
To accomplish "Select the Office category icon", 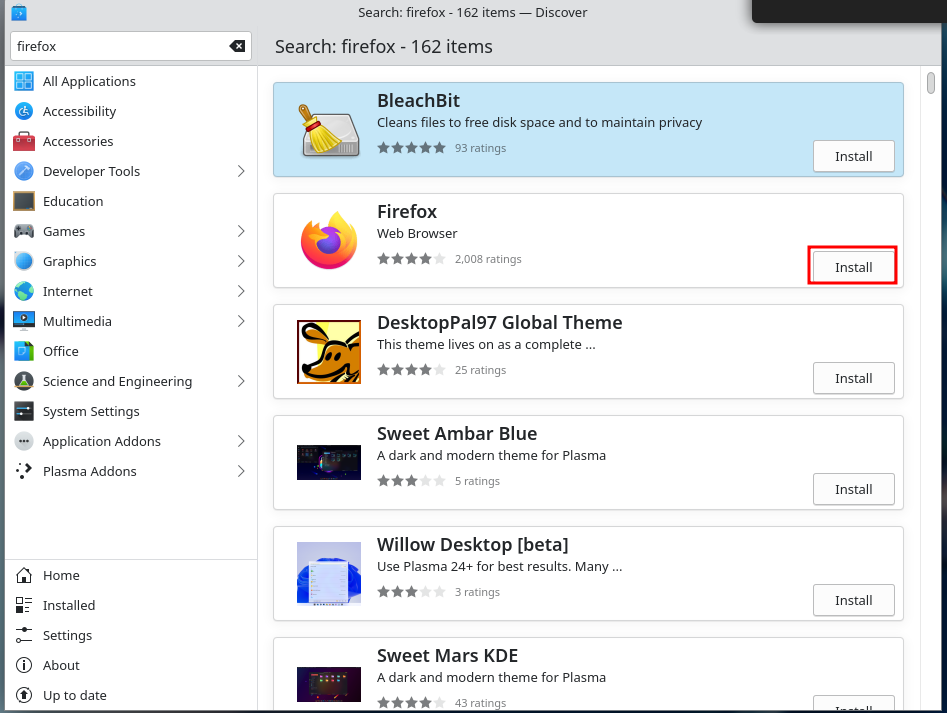I will click(x=24, y=351).
